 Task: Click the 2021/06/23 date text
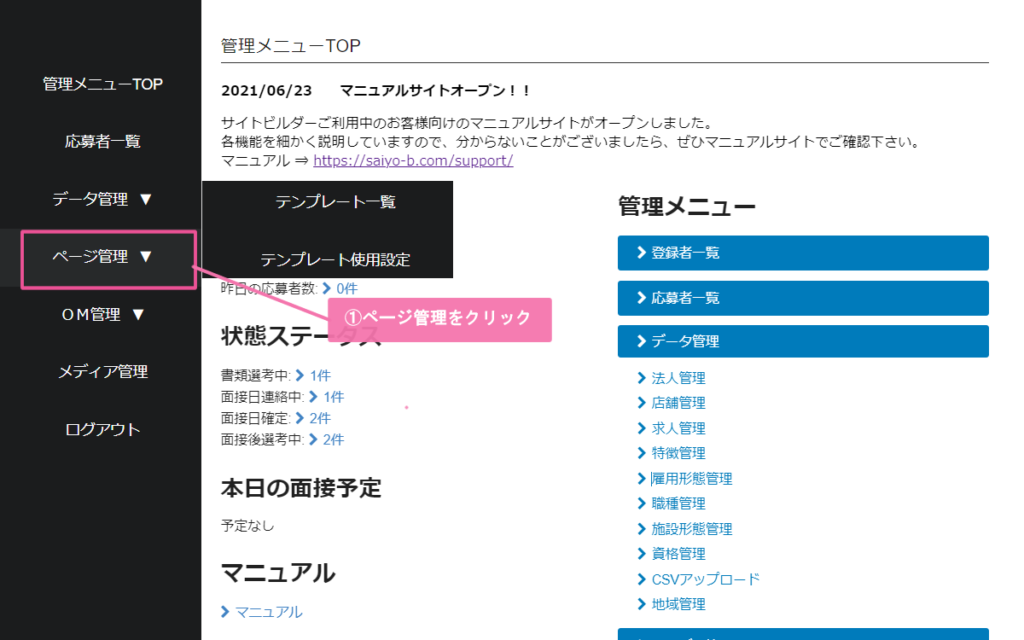(266, 91)
